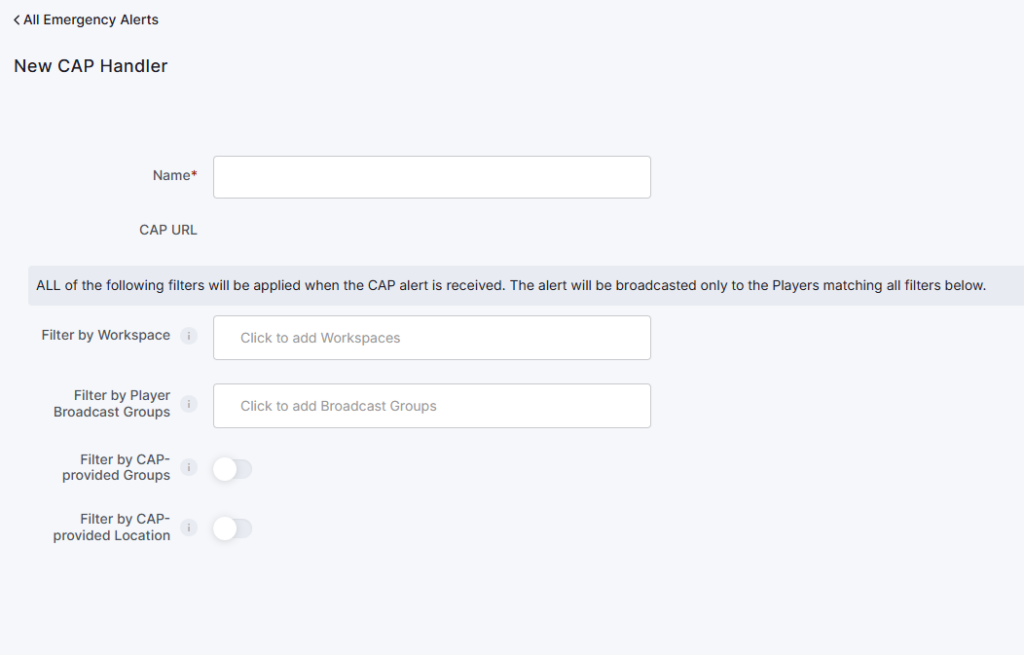Click the filters notice banner text

(511, 286)
